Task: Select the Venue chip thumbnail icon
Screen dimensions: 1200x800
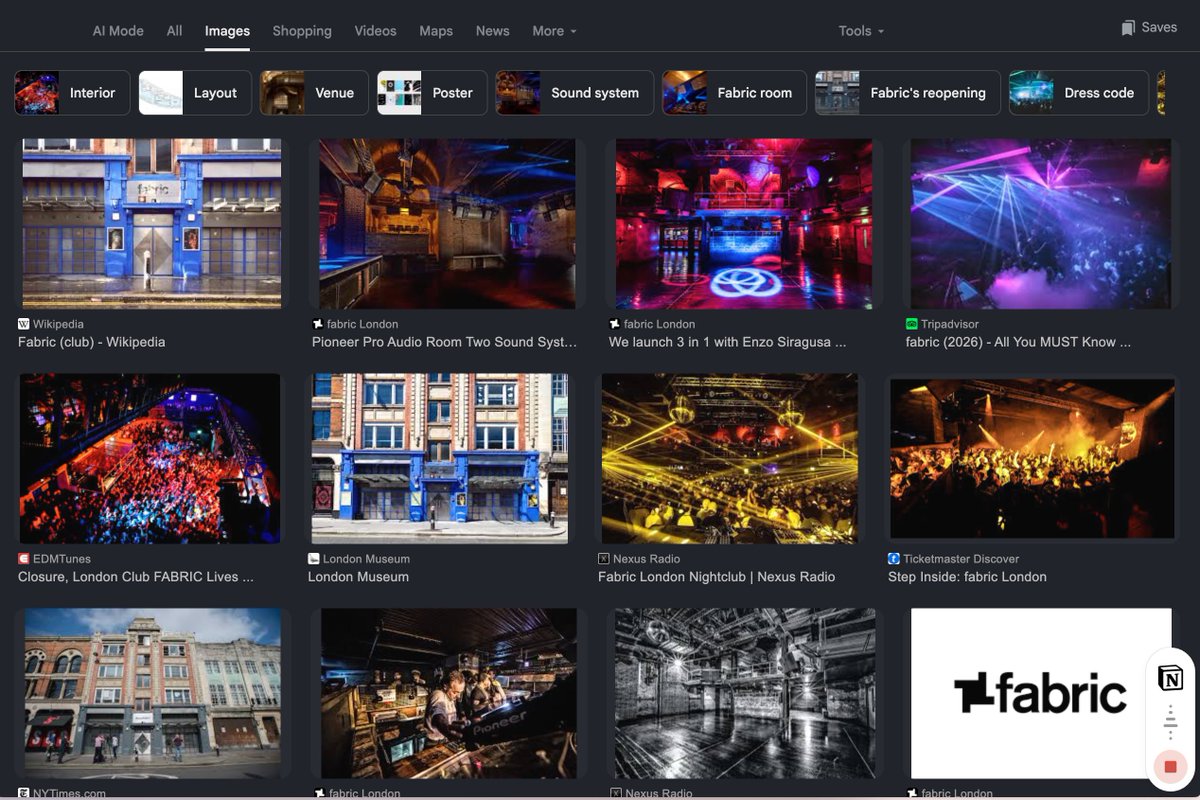Action: click(282, 93)
